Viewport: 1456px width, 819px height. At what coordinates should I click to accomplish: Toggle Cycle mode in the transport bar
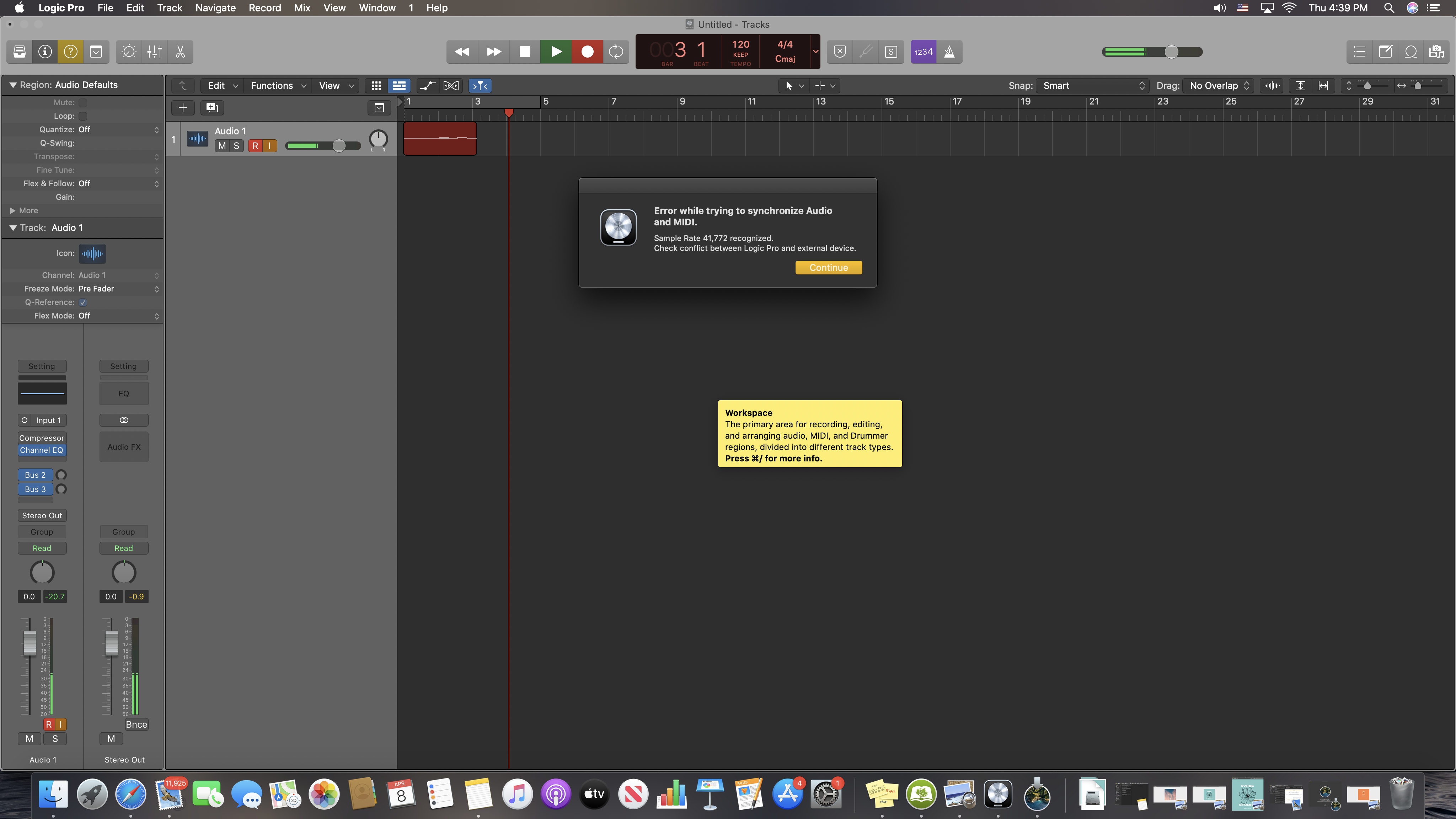click(616, 52)
